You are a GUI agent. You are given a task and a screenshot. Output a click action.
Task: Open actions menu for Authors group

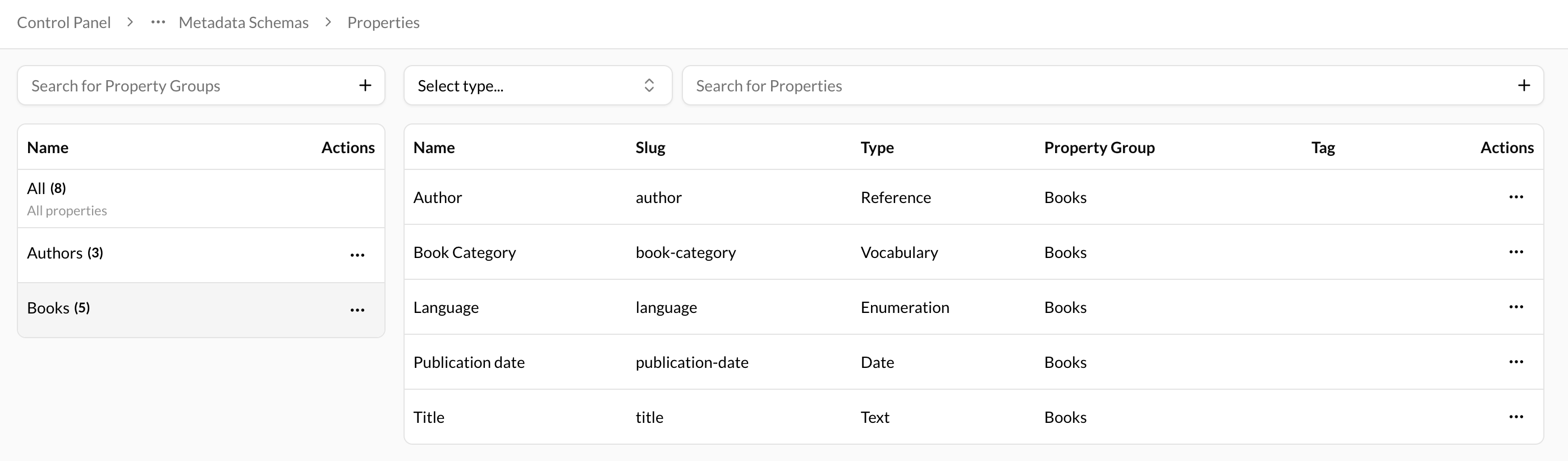coord(357,255)
